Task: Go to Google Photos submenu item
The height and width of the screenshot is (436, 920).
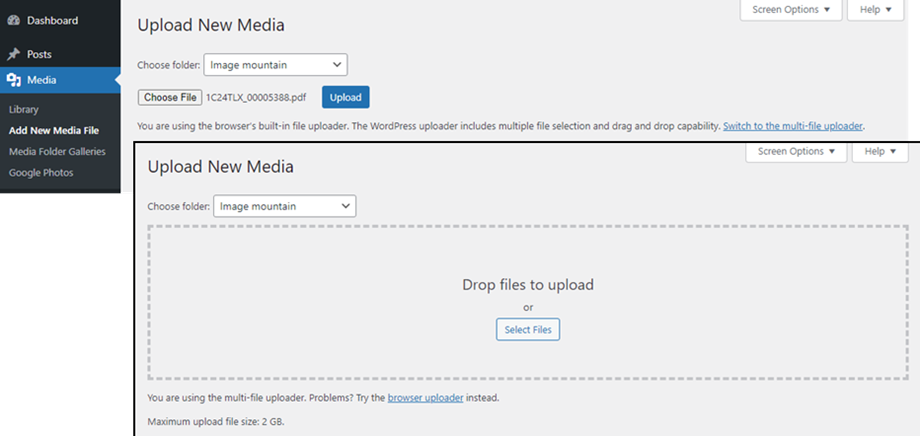Action: point(41,173)
